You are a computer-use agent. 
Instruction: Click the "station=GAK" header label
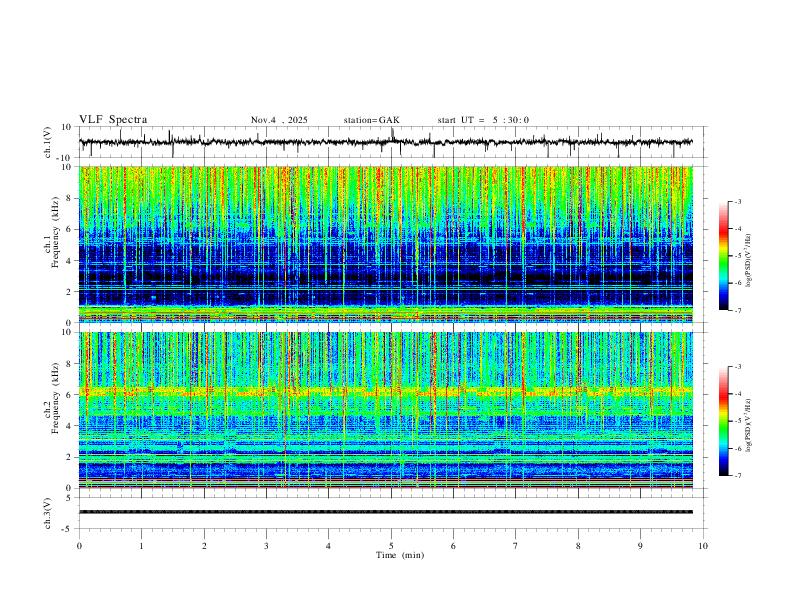click(x=372, y=120)
